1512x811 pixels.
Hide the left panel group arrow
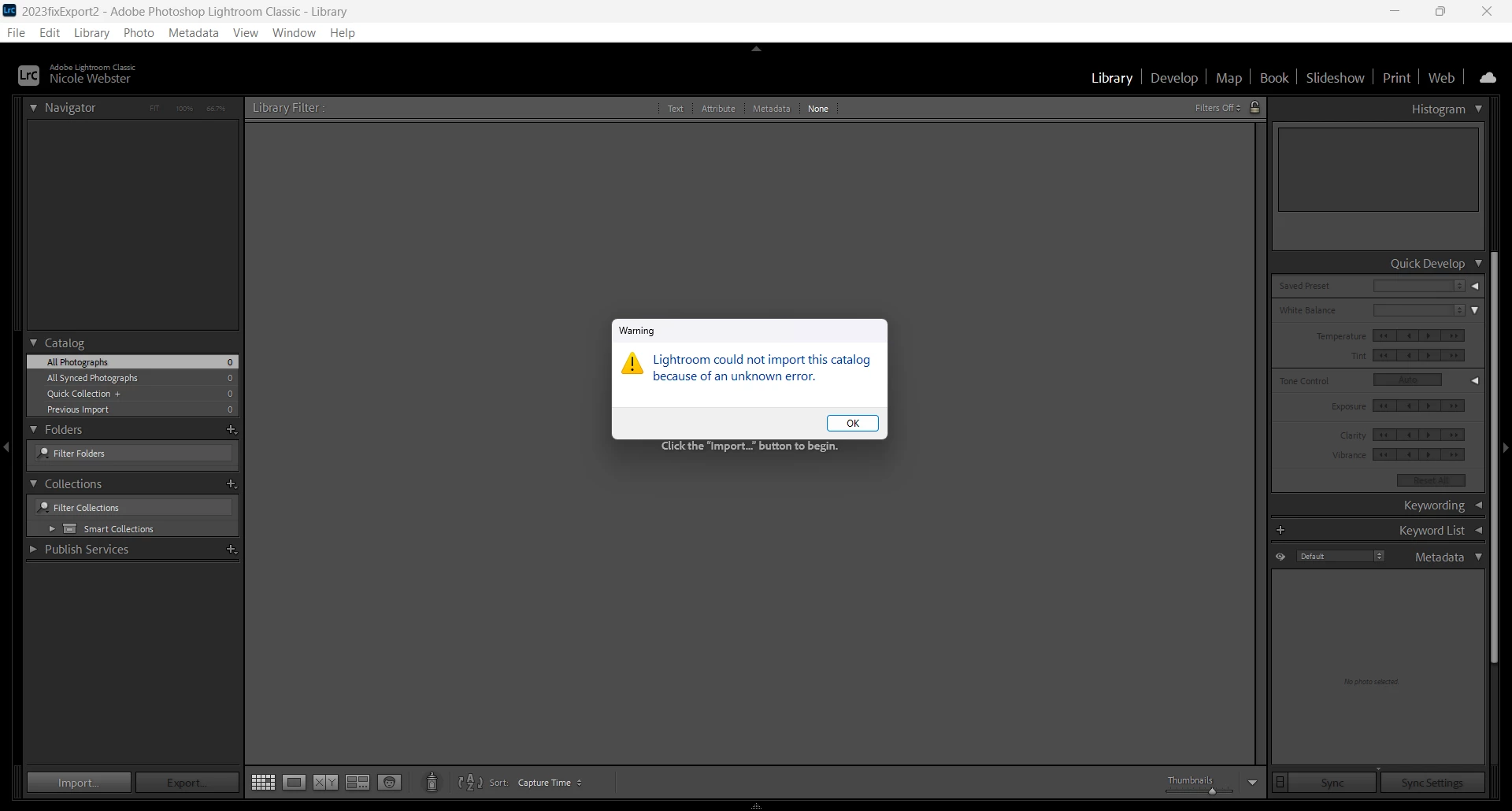pyautogui.click(x=6, y=447)
